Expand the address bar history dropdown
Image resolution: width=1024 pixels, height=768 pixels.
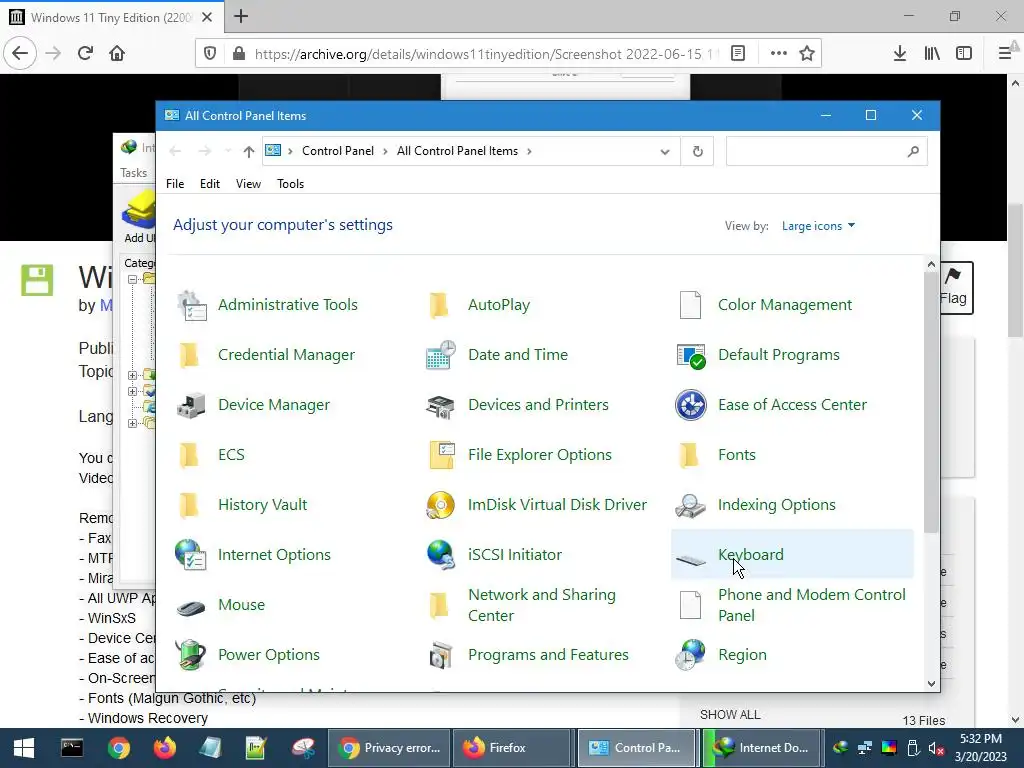point(665,152)
